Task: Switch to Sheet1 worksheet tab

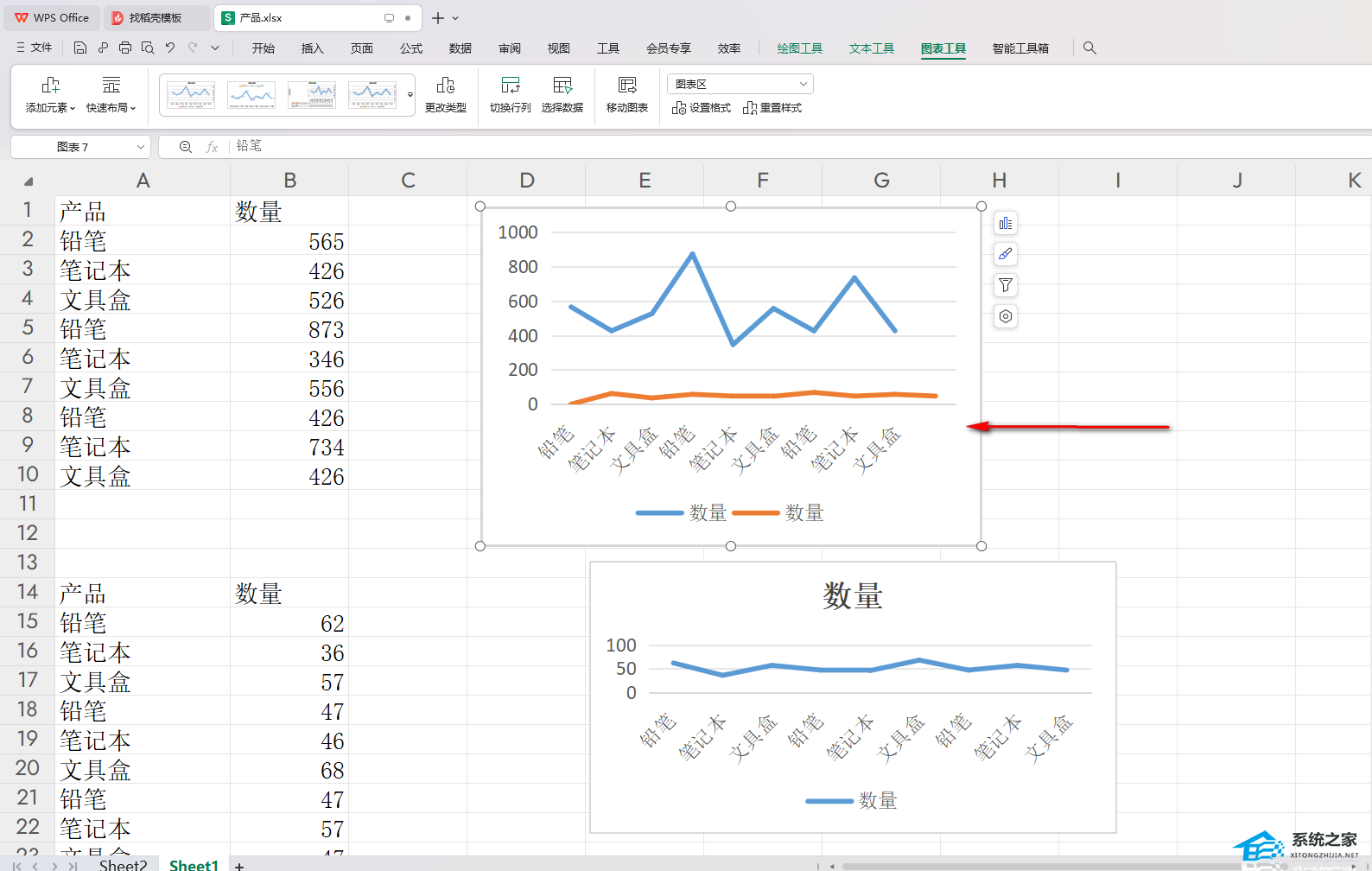Action: point(194,864)
